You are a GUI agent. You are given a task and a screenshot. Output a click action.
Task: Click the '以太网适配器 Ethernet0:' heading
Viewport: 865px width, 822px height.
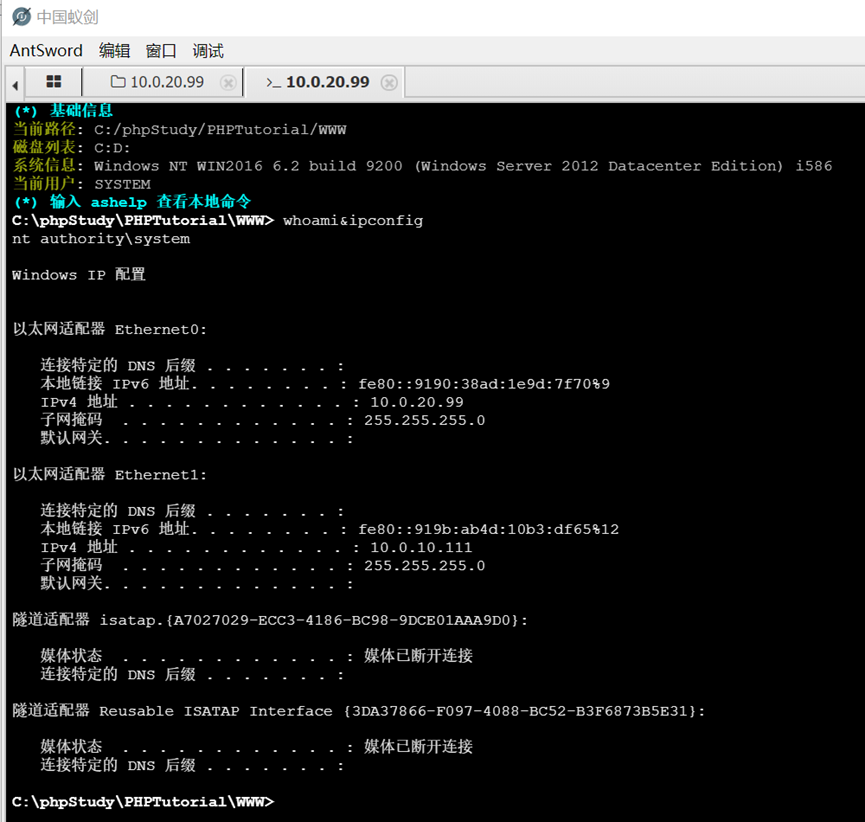(x=110, y=329)
